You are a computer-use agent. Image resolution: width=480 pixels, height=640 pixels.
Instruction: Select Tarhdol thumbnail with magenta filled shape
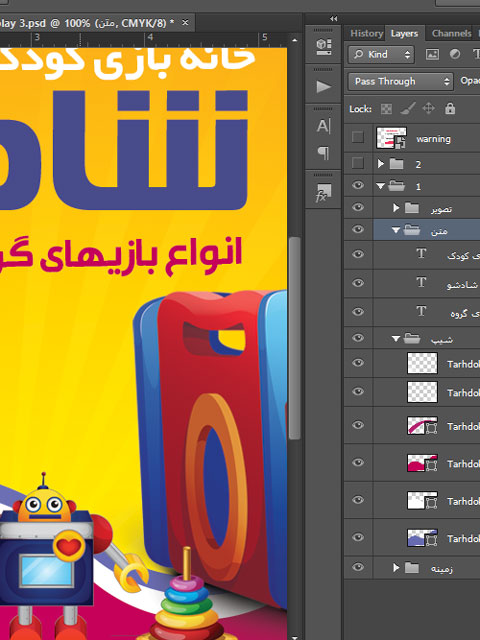(x=422, y=463)
